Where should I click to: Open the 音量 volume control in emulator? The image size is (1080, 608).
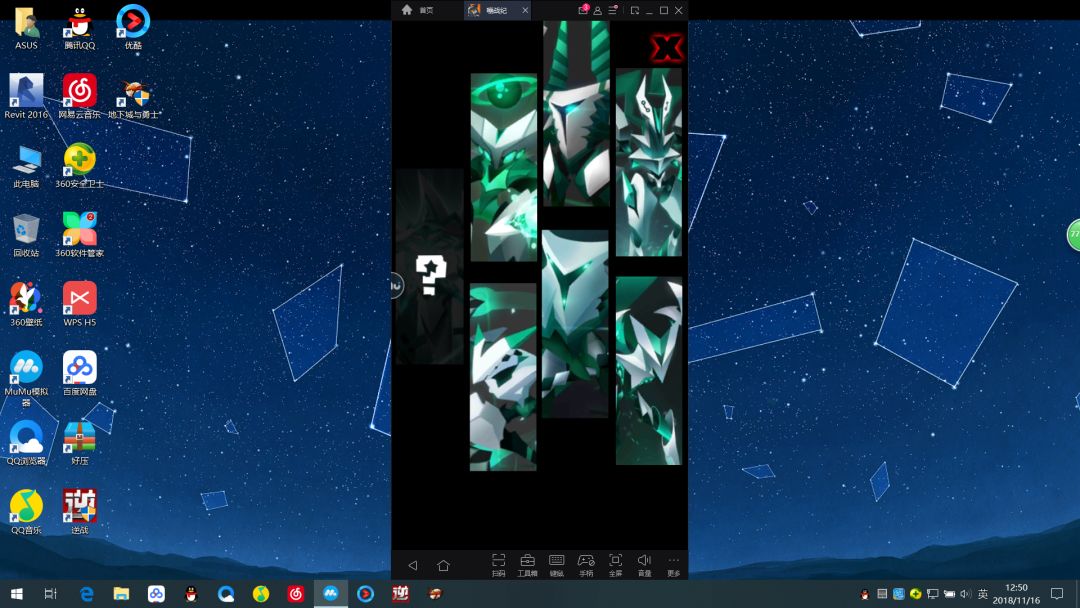point(645,565)
